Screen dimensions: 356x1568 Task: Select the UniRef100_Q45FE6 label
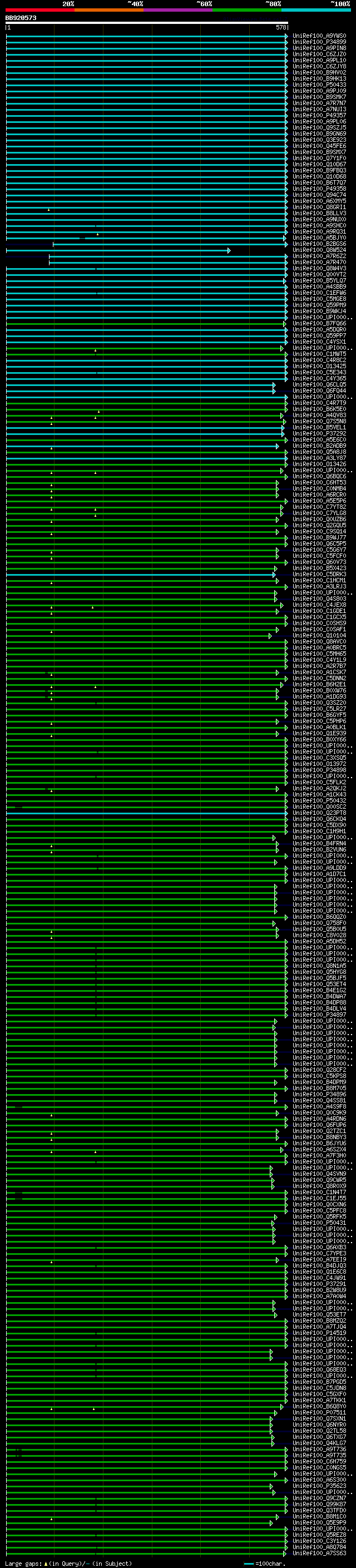pos(319,146)
